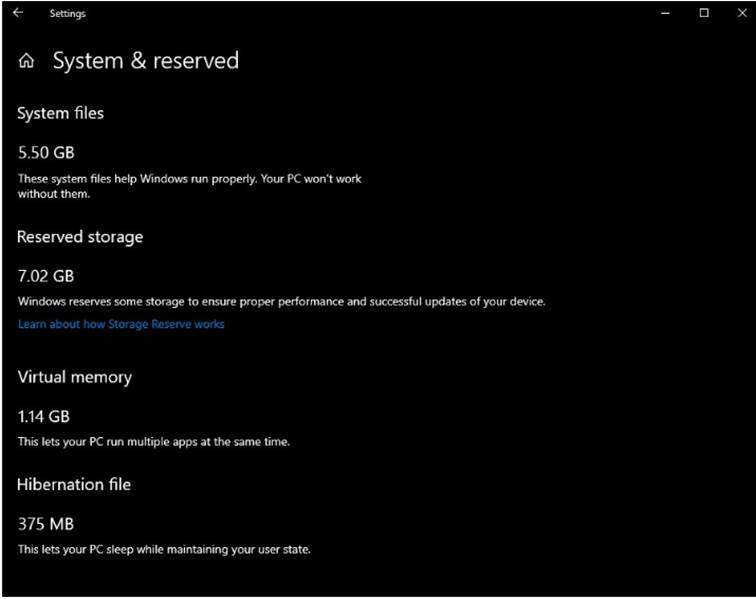Viewport: 756px width, 599px height.
Task: Click the 7.02 GB reserved storage value
Action: coord(46,276)
